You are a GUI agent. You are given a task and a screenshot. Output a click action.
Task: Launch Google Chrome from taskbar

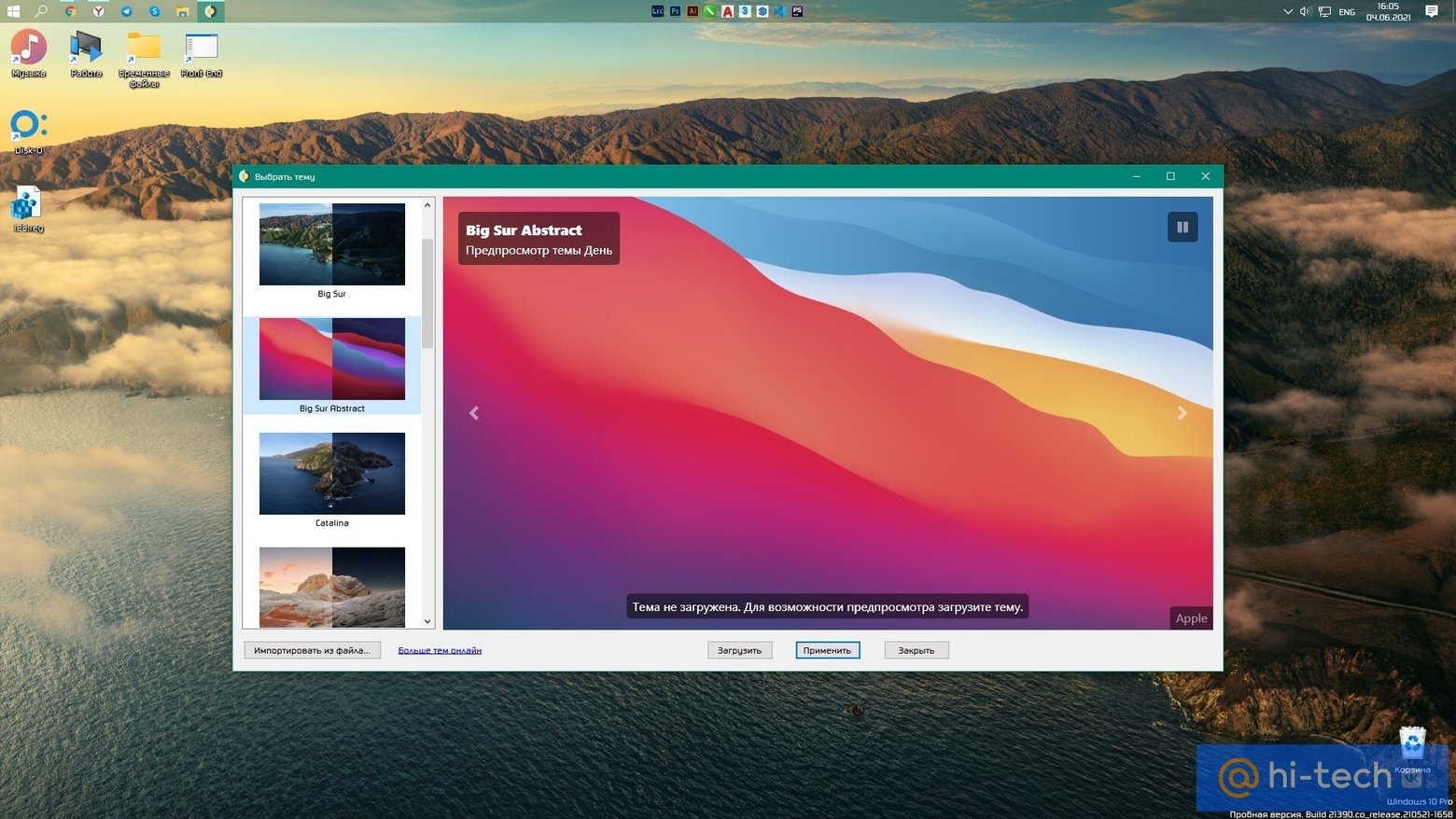pyautogui.click(x=70, y=11)
